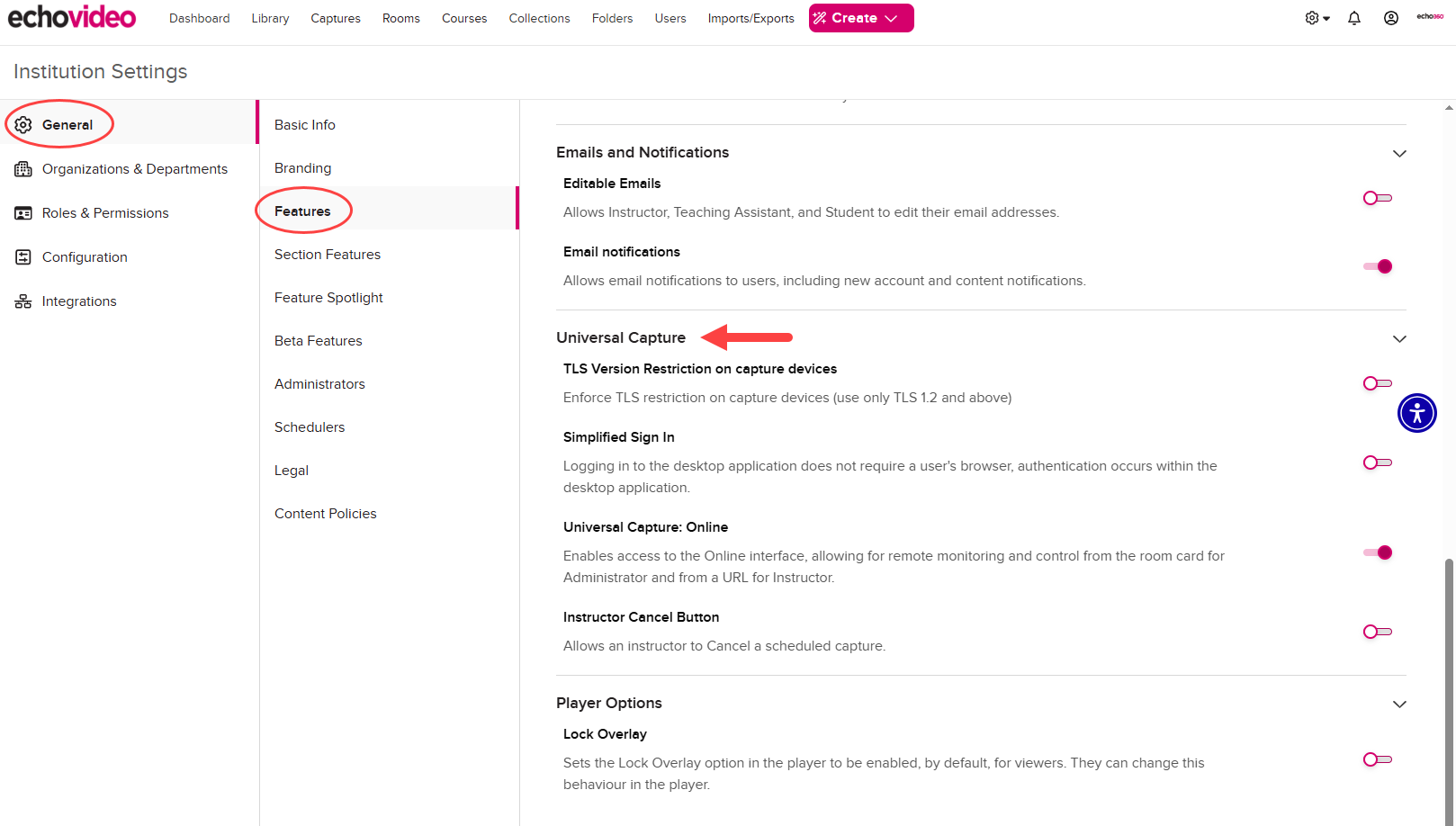
Task: Collapse the Emails and Notifications section
Action: pyautogui.click(x=1399, y=154)
